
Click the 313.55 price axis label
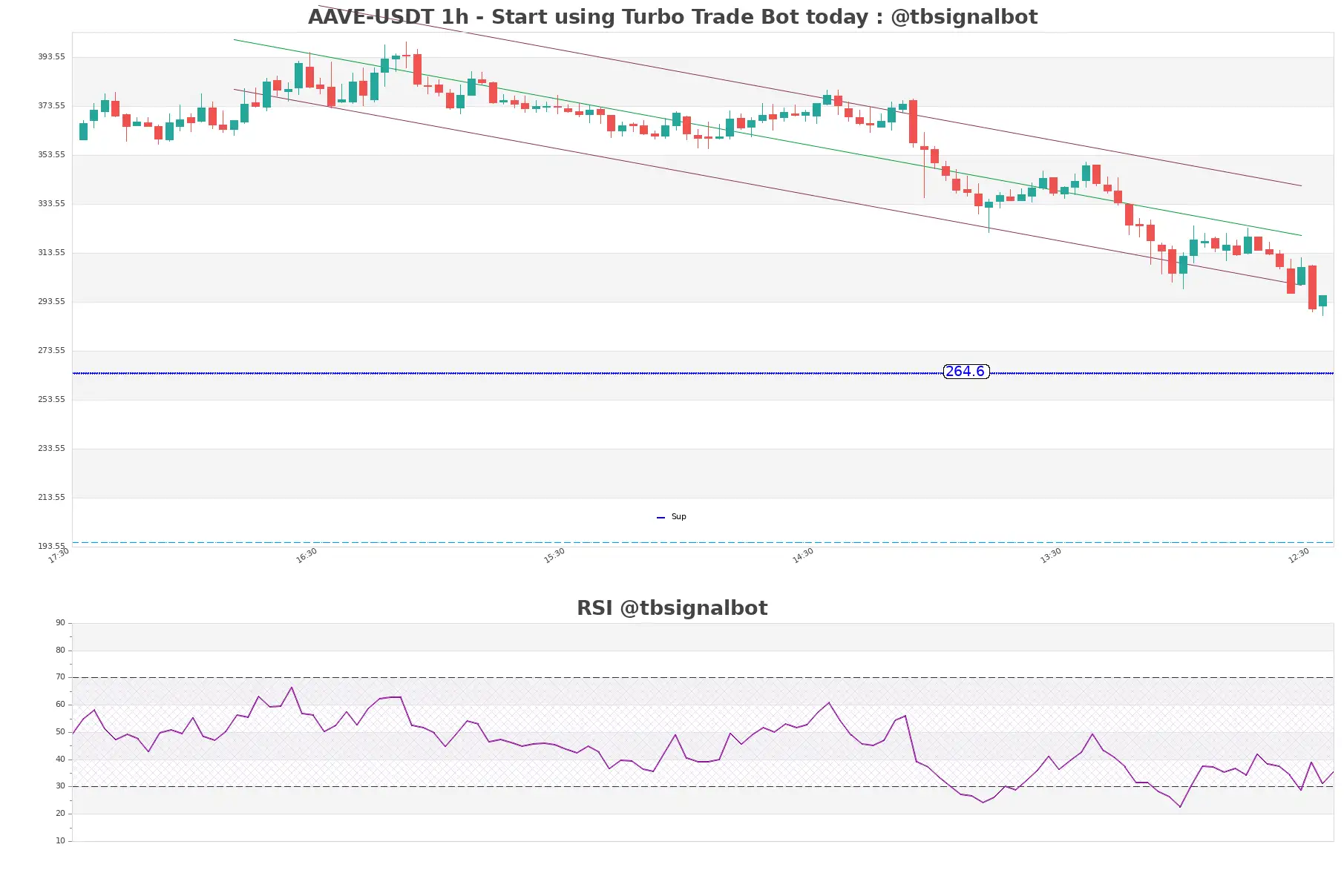pos(51,253)
